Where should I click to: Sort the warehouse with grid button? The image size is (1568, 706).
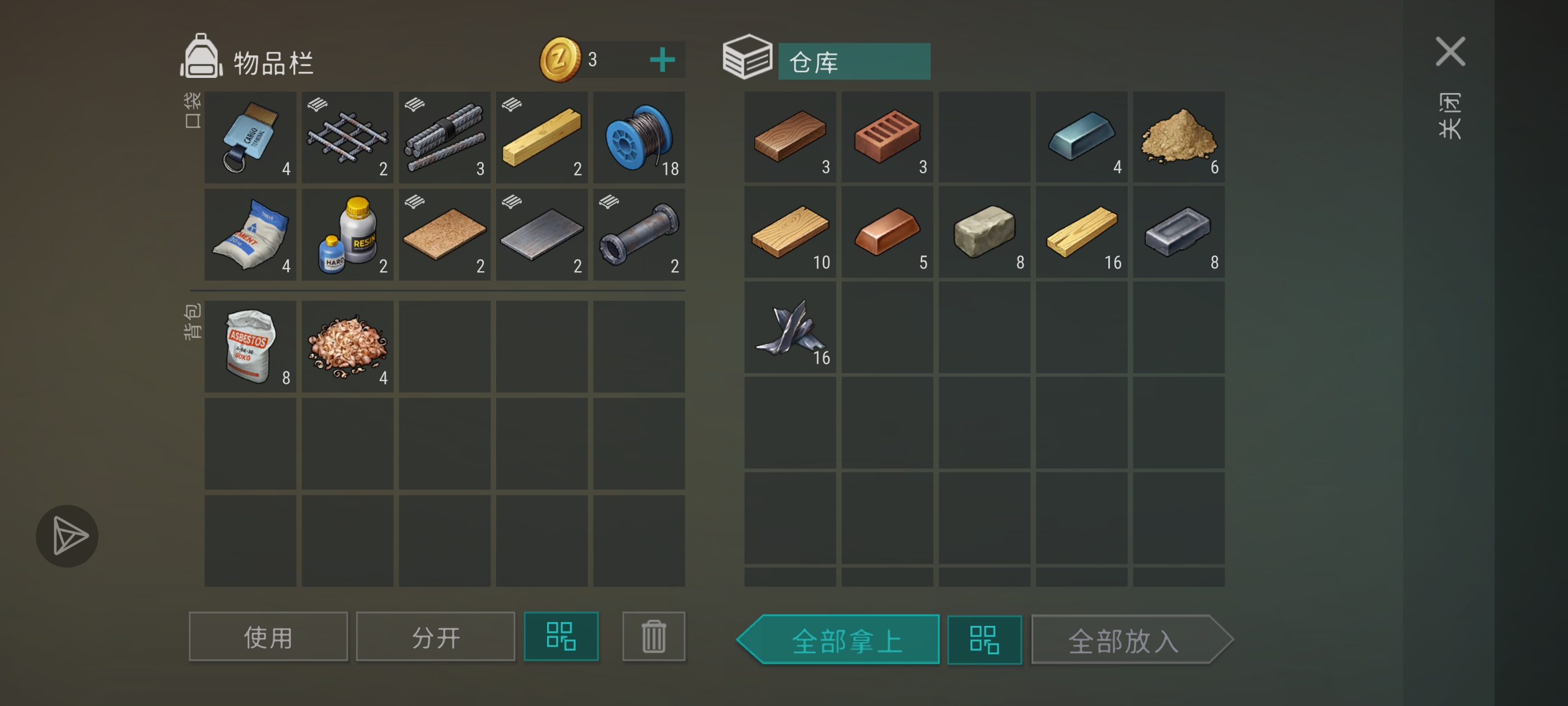984,640
